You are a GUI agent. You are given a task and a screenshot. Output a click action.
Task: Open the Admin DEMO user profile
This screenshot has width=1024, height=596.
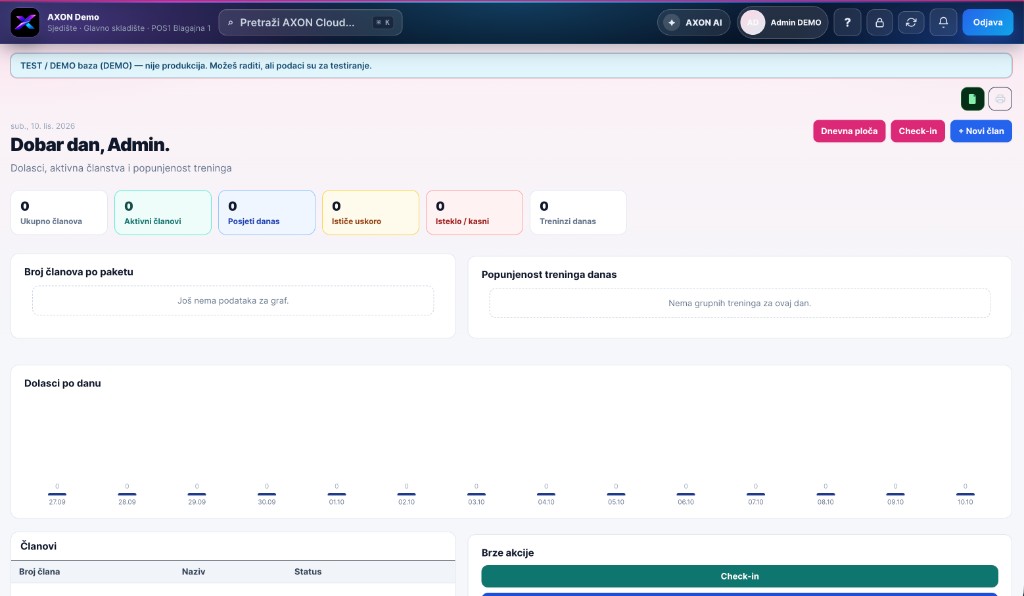782,22
